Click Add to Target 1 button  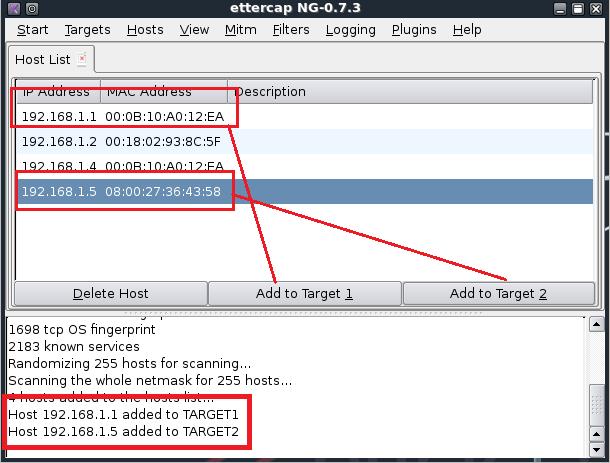304,293
